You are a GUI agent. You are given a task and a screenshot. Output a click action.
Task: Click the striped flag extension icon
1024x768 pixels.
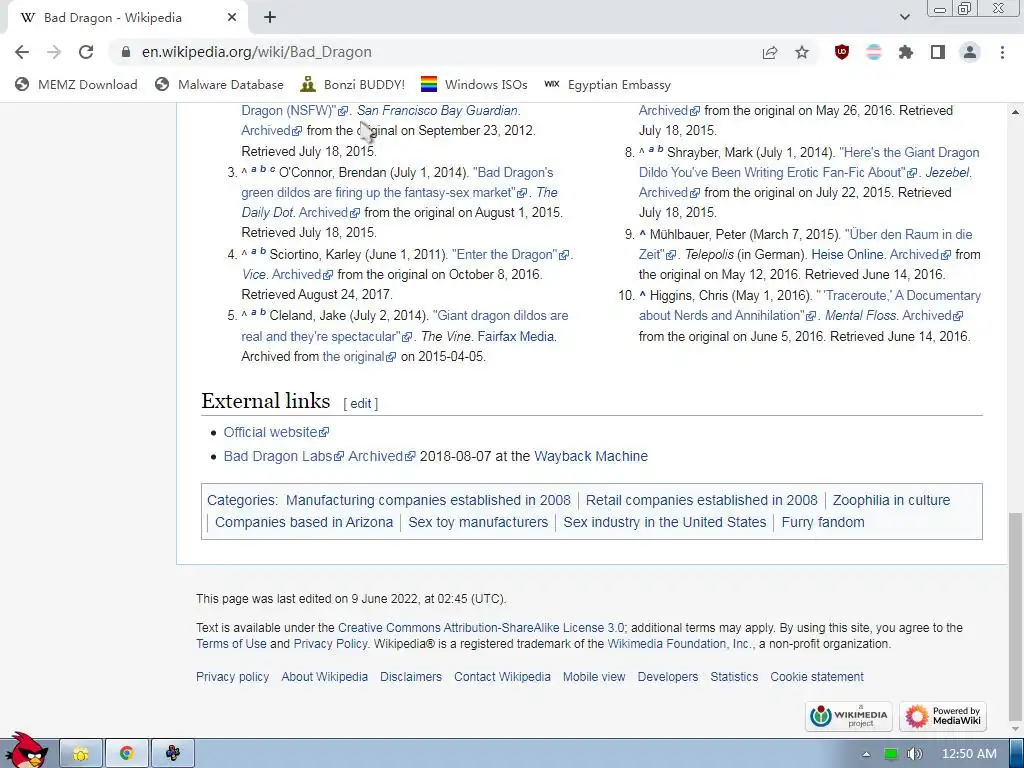click(874, 52)
